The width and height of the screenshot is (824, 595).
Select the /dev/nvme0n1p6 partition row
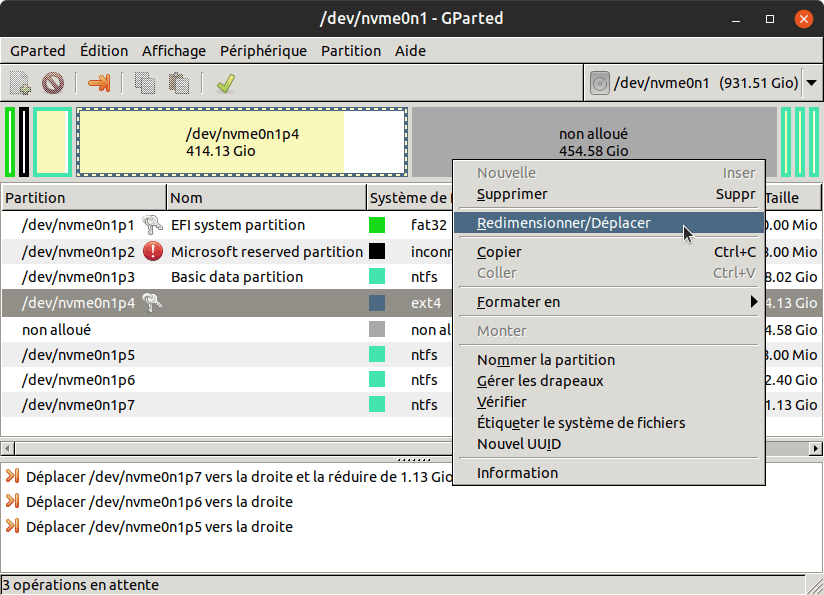(78, 380)
